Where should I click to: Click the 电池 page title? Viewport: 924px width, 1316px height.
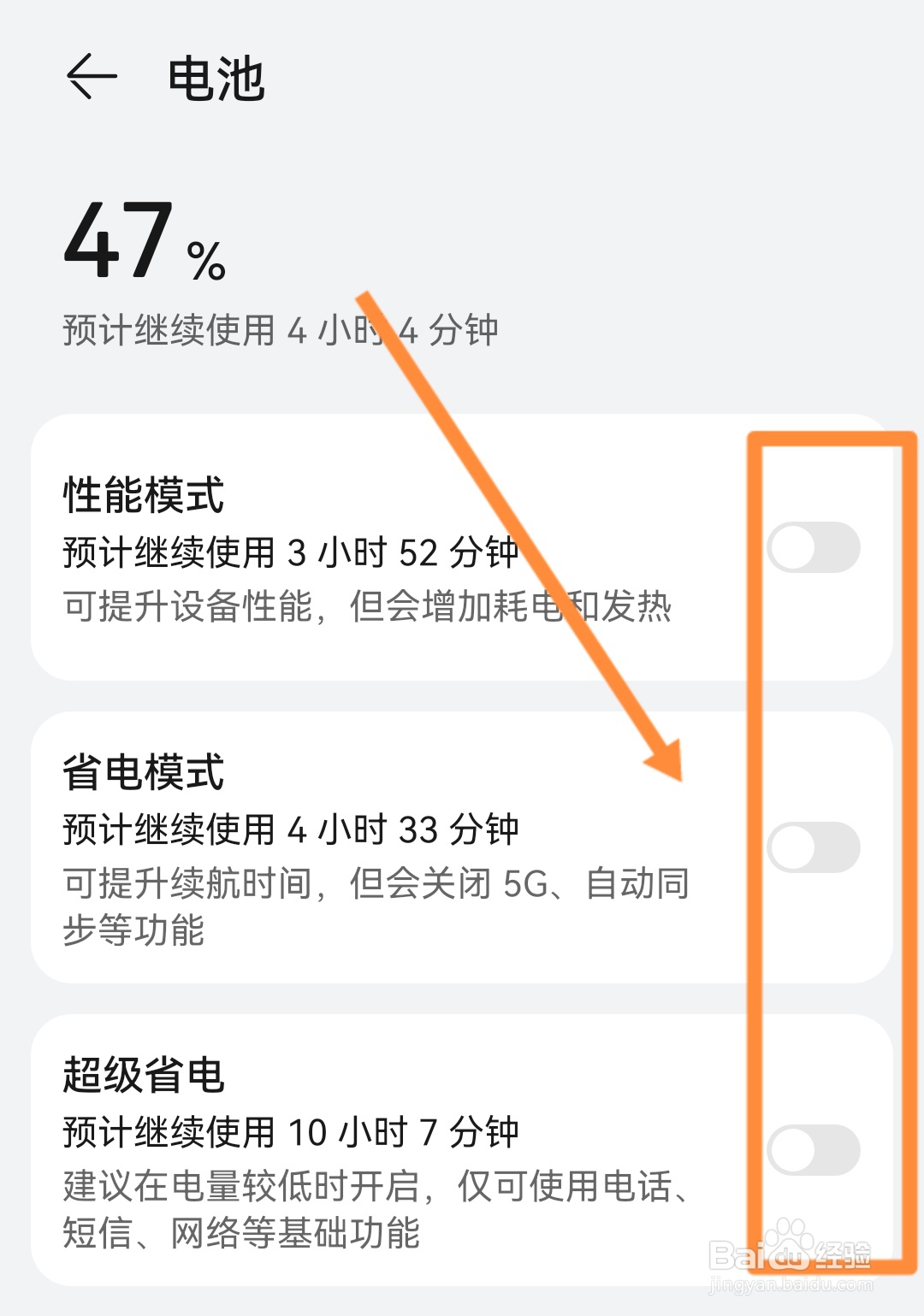click(216, 80)
